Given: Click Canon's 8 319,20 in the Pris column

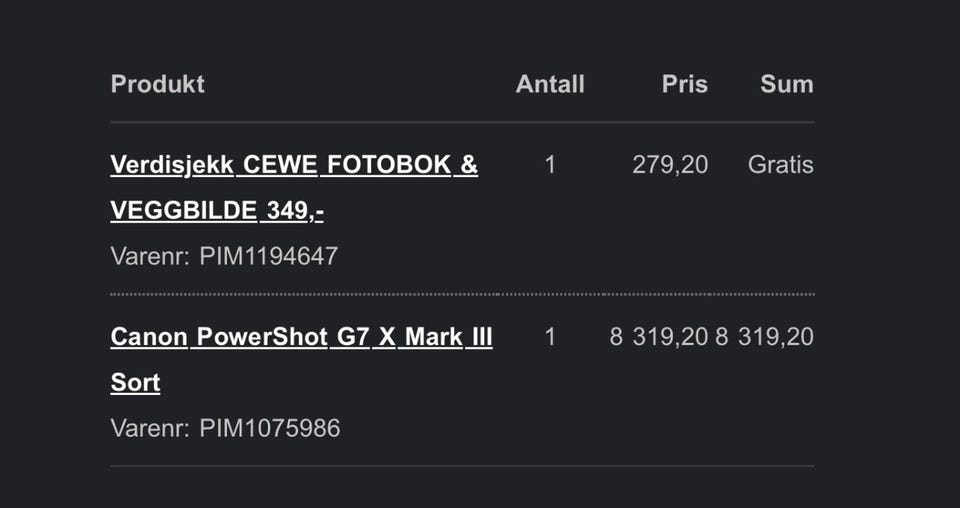Looking at the screenshot, I should 658,337.
